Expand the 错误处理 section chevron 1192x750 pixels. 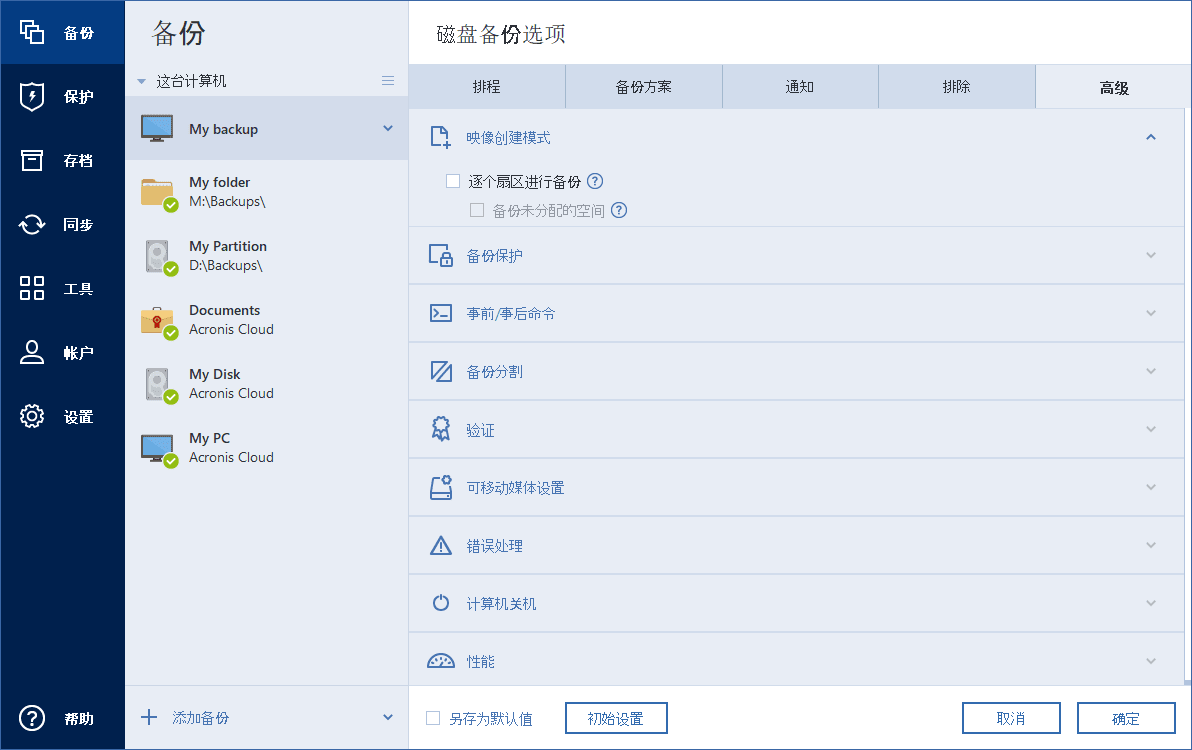coord(1151,546)
